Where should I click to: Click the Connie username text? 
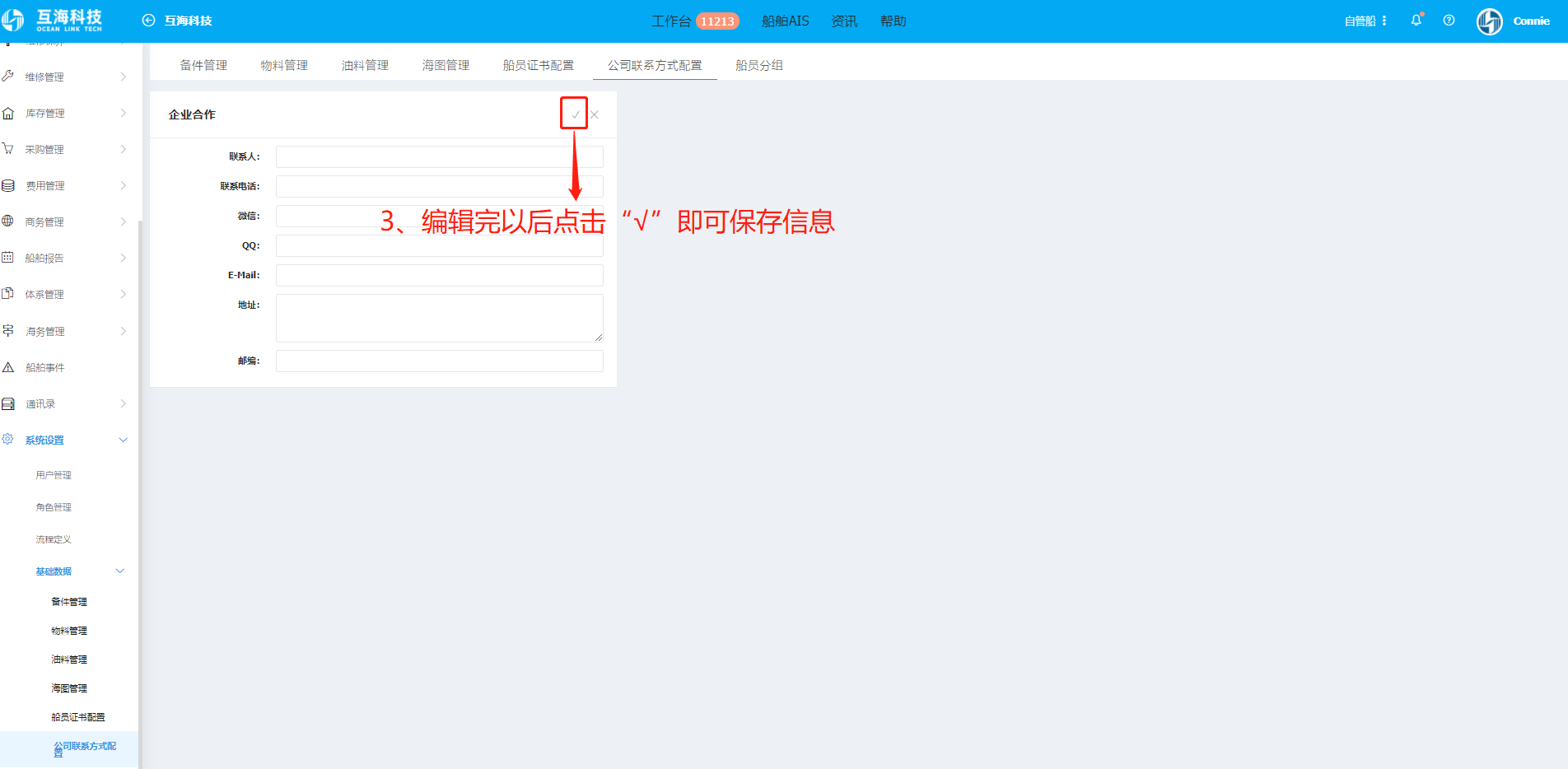pyautogui.click(x=1532, y=21)
